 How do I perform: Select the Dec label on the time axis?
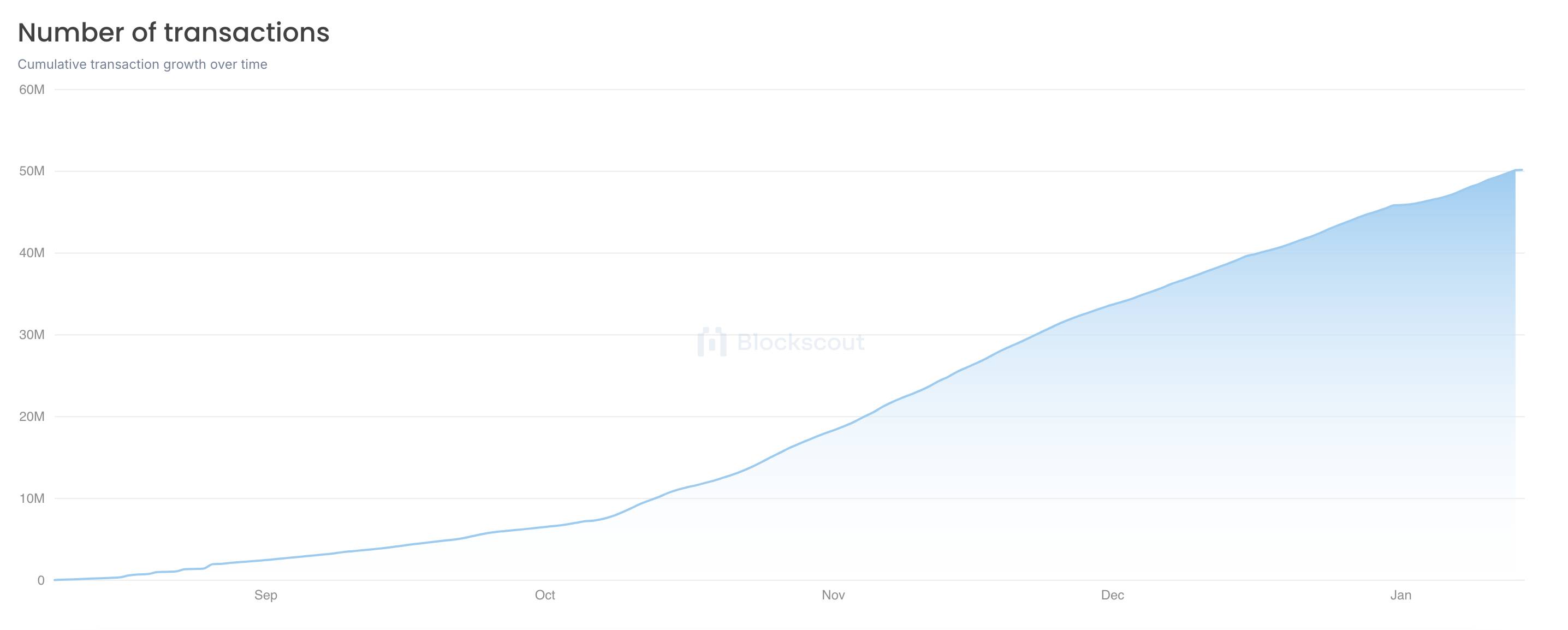(1112, 595)
